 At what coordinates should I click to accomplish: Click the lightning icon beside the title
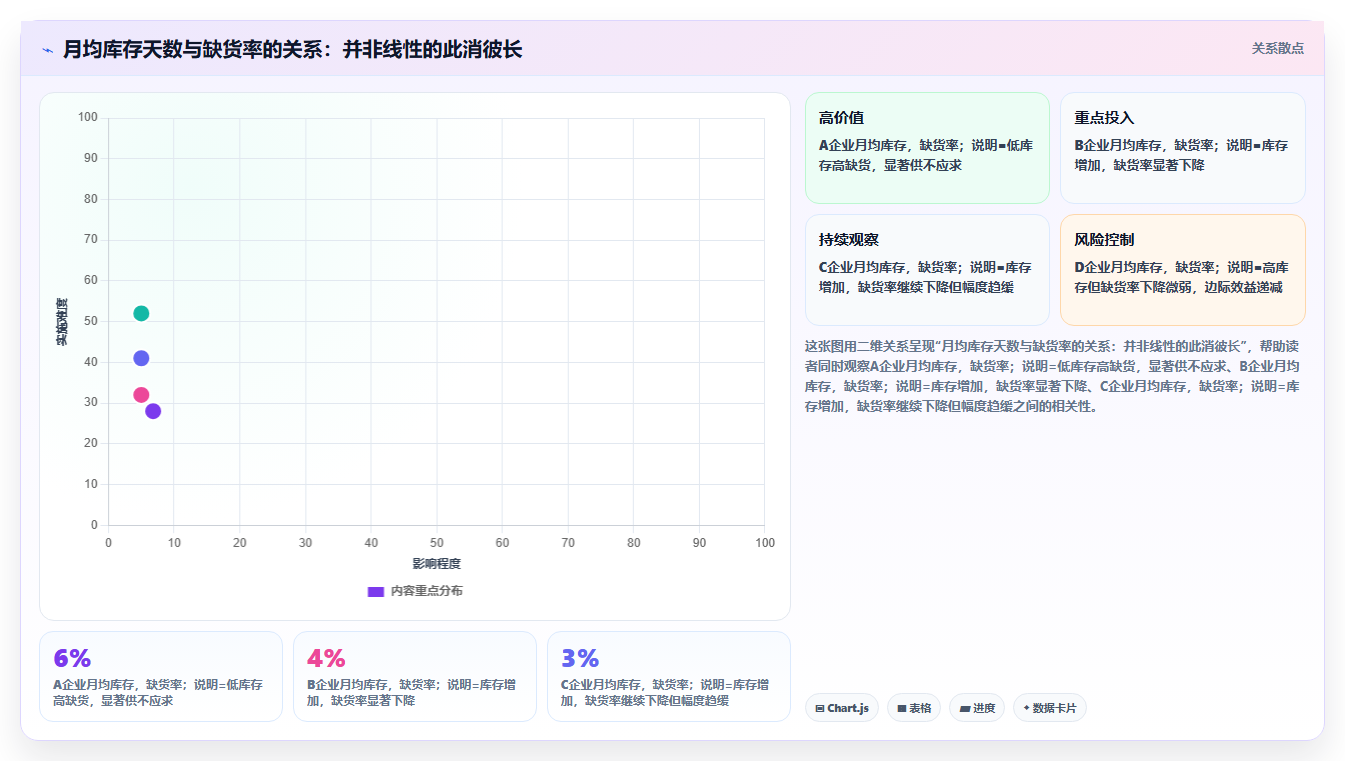48,50
